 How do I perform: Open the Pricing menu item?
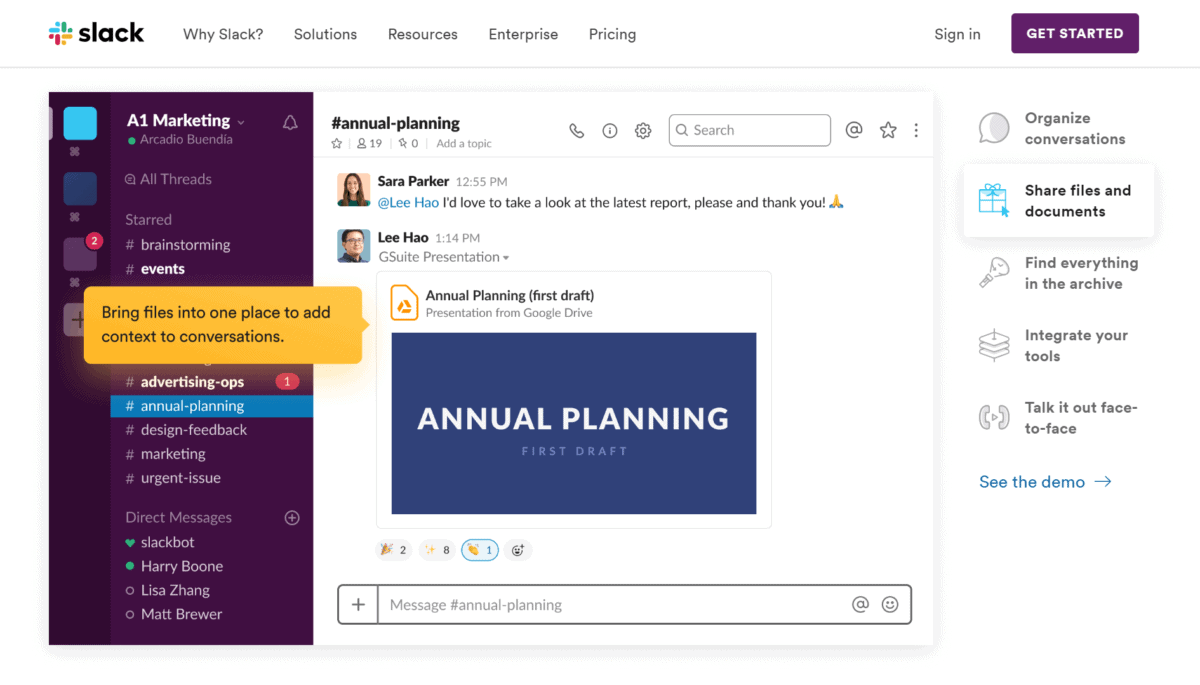pos(612,34)
